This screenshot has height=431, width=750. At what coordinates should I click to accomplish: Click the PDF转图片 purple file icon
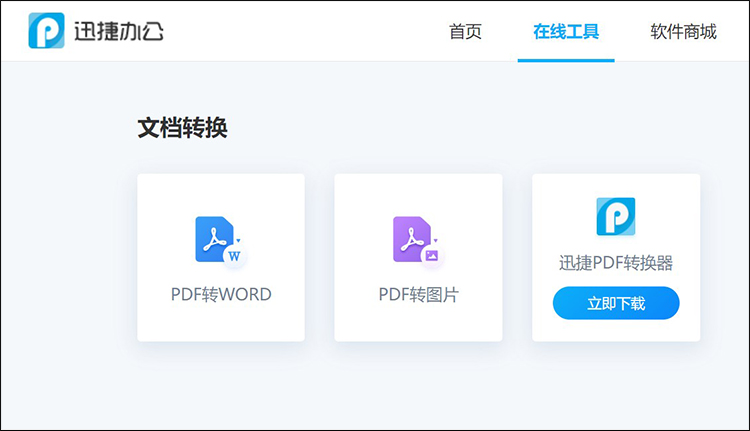(x=419, y=241)
